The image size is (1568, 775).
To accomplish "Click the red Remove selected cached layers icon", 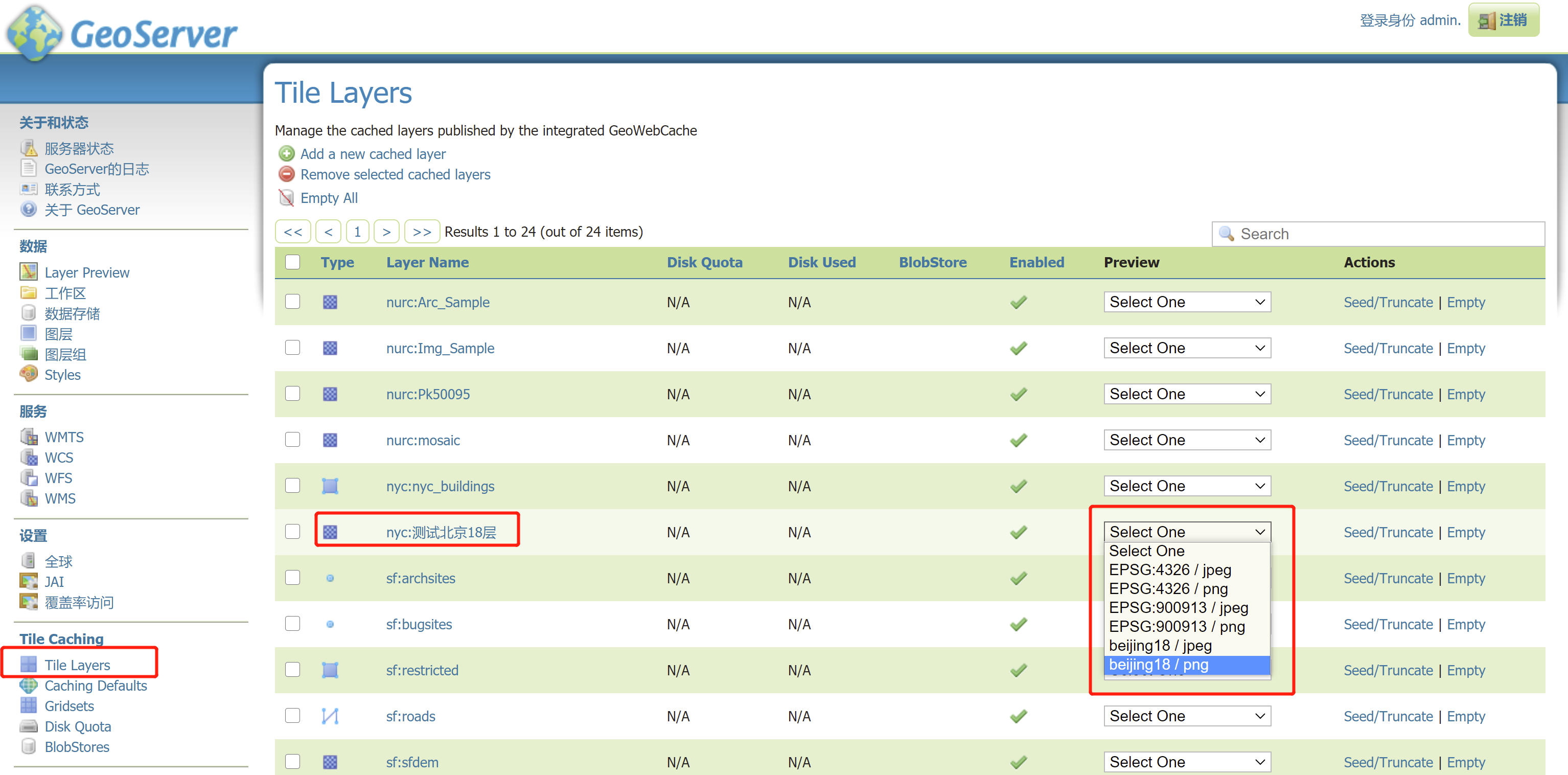I will [x=286, y=174].
